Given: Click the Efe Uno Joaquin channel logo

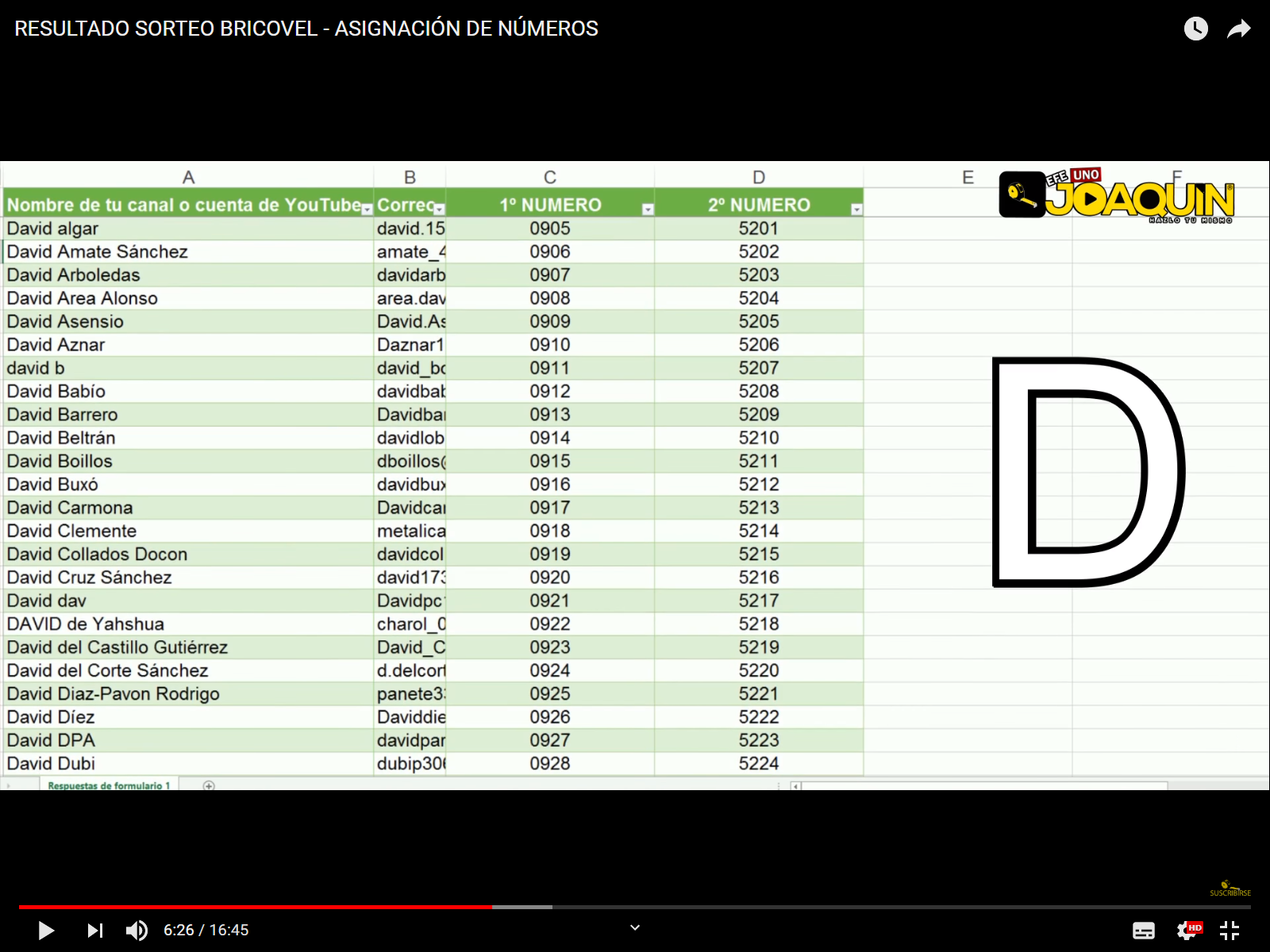Looking at the screenshot, I should pyautogui.click(x=1117, y=197).
